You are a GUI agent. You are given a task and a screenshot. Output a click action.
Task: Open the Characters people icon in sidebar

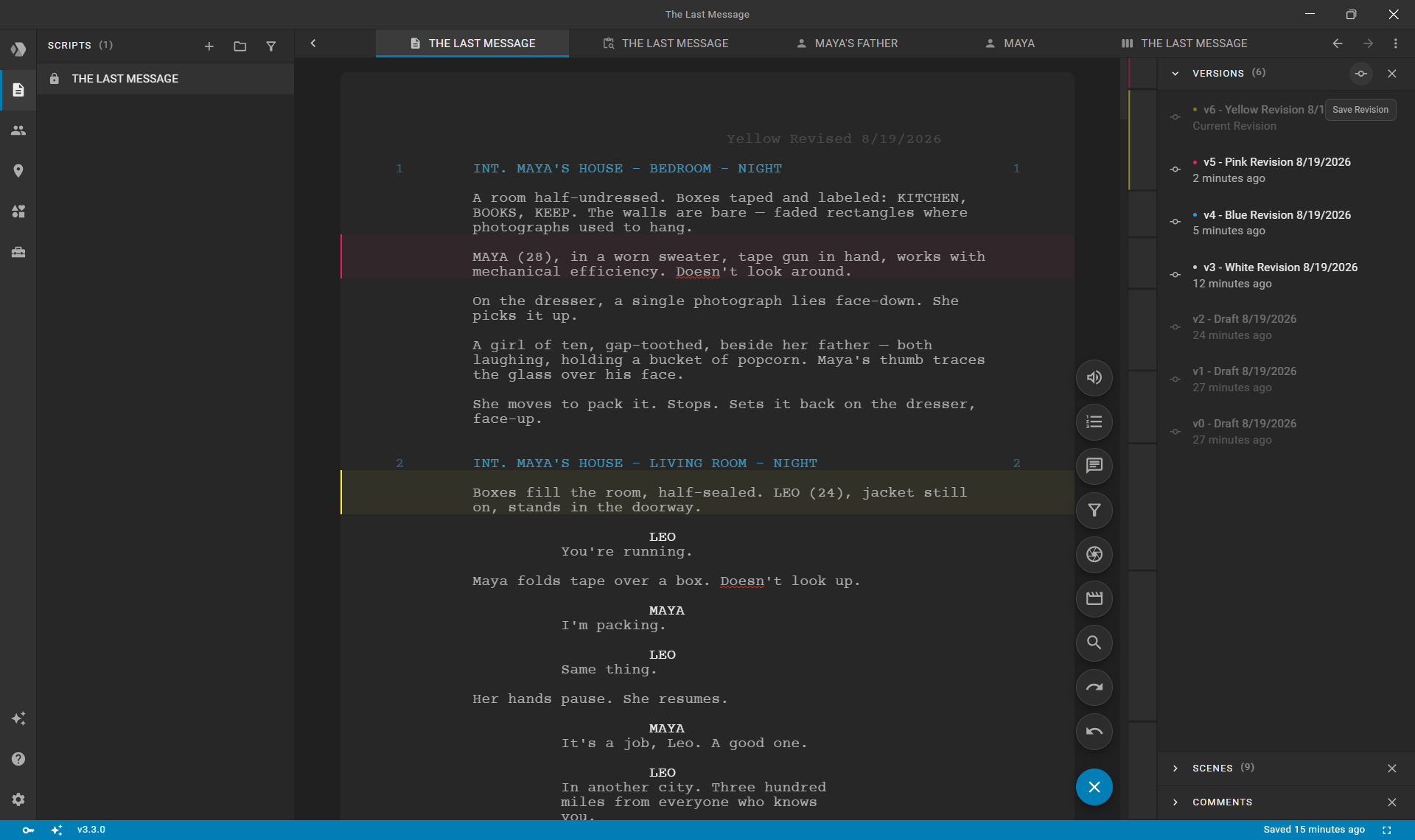[x=18, y=130]
